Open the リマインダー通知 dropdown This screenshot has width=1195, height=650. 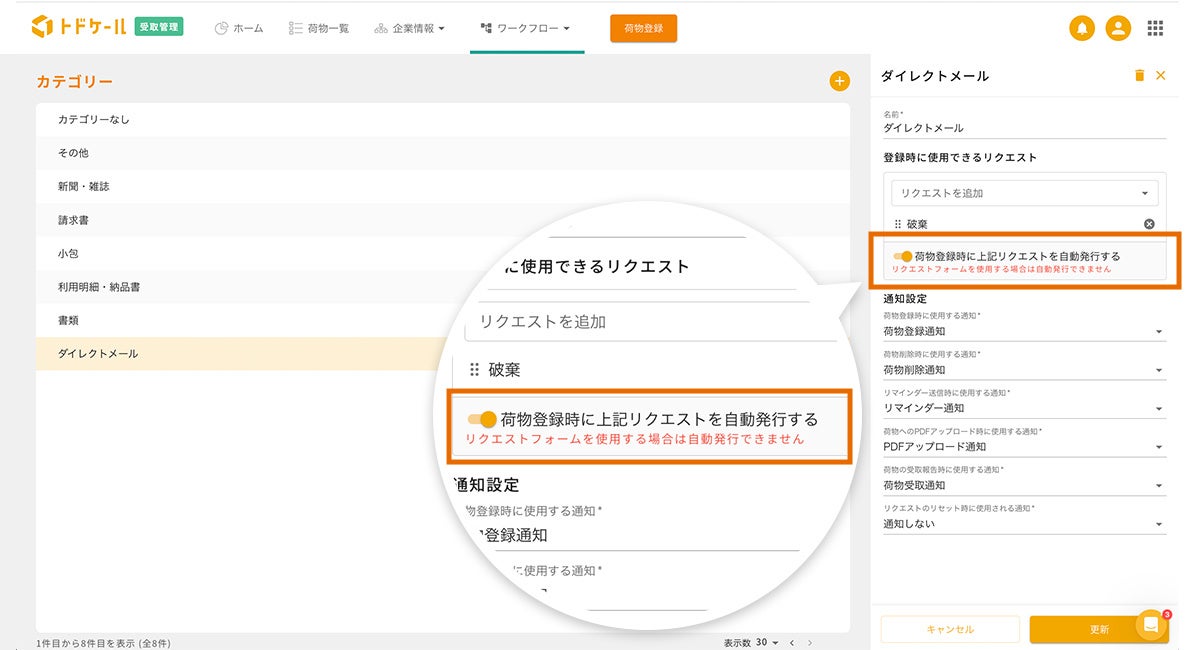pos(1024,408)
